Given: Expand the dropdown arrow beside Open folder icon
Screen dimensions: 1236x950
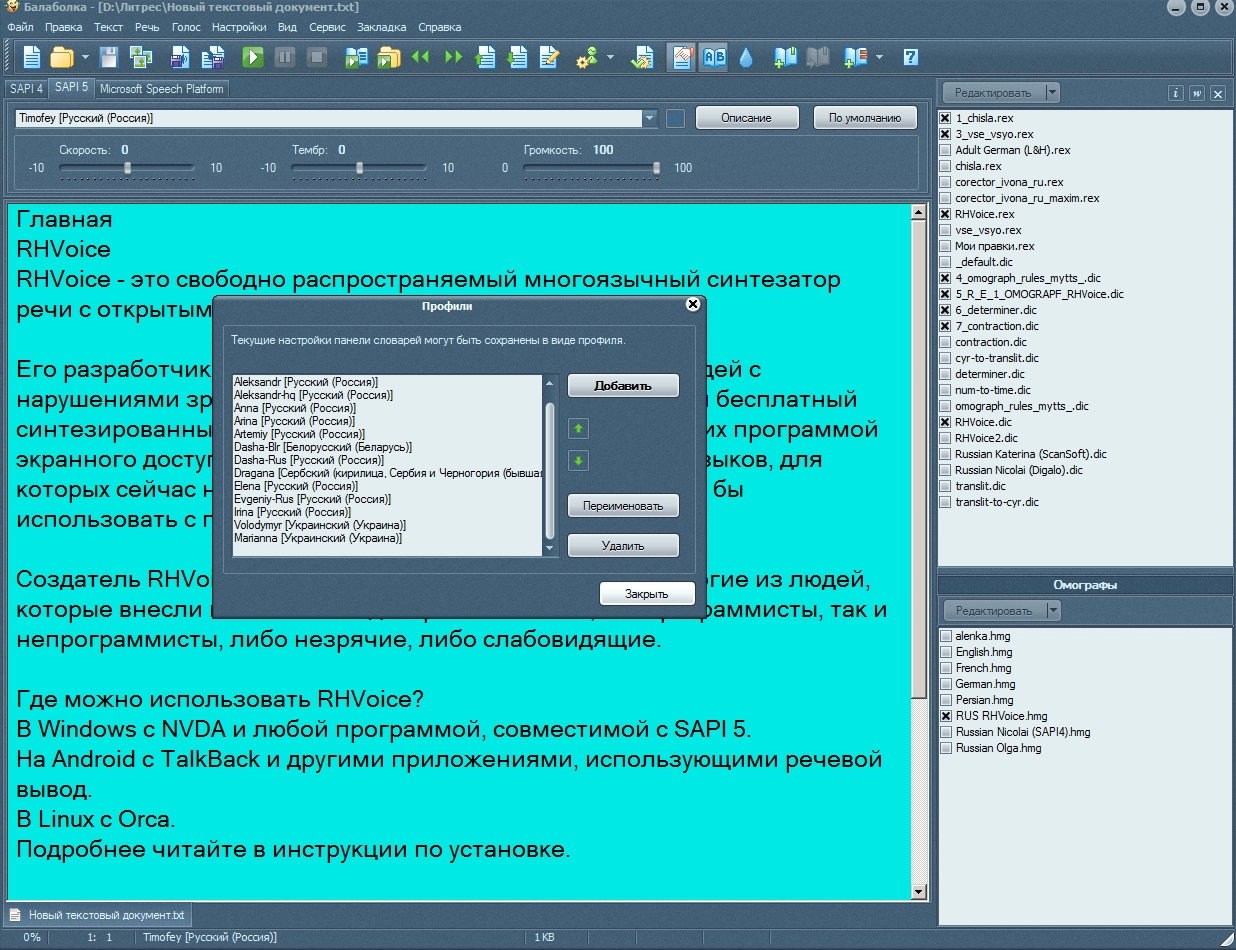Looking at the screenshot, I should [85, 57].
